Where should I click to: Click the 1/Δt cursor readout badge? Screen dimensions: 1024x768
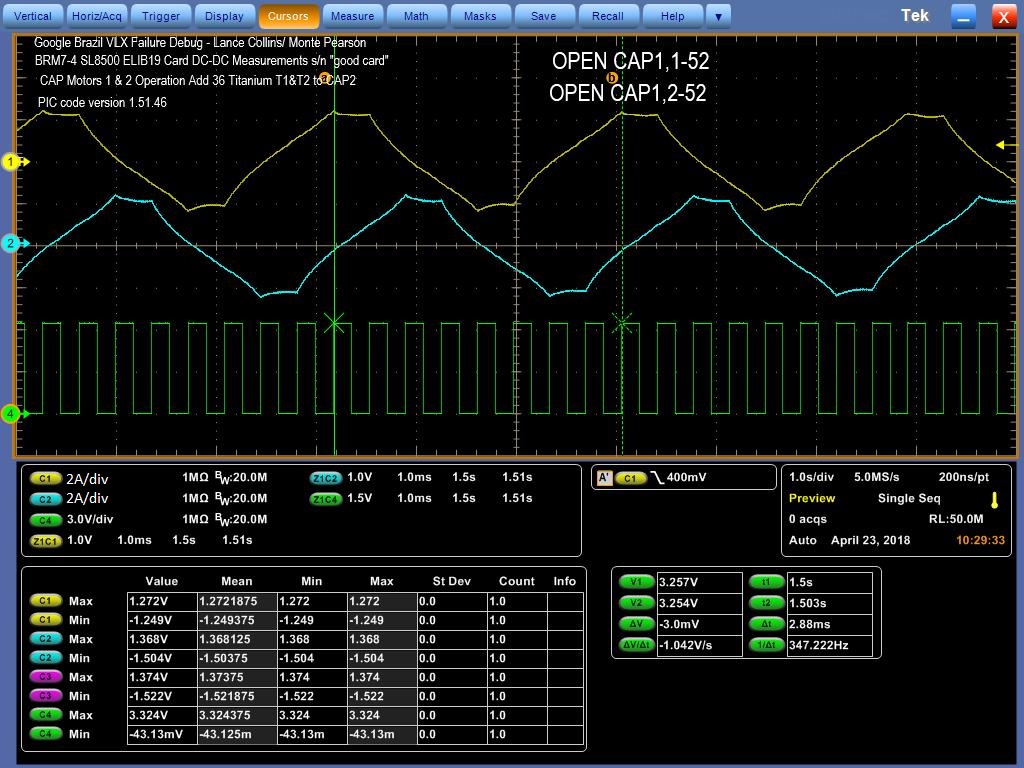(x=765, y=645)
